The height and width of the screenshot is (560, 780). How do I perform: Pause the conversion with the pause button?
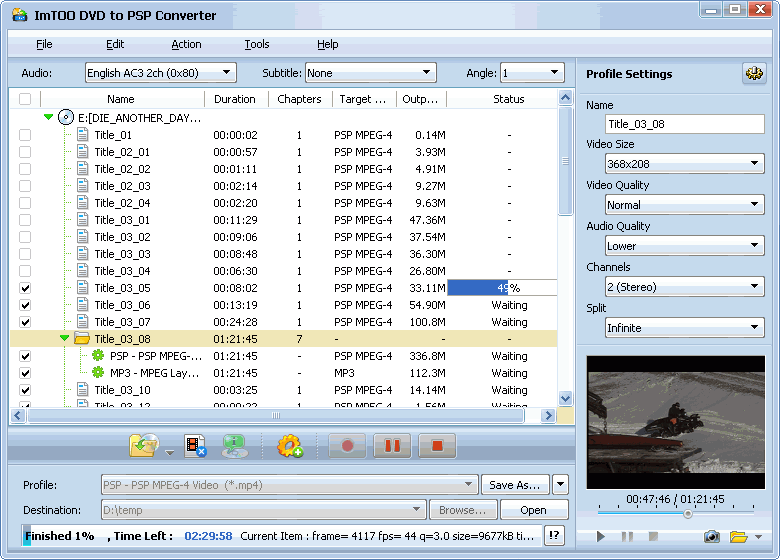(x=392, y=446)
